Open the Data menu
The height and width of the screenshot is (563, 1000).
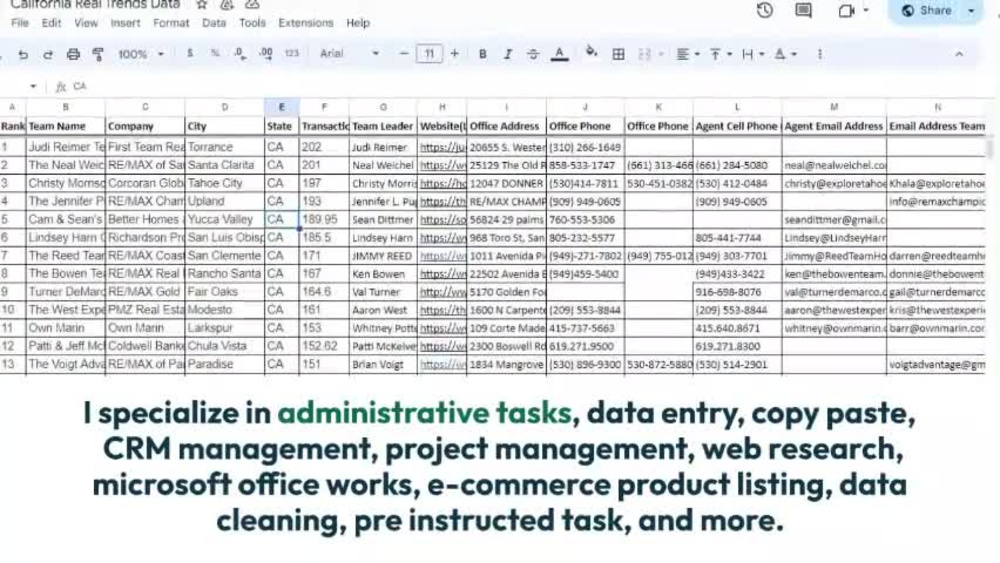[x=214, y=23]
